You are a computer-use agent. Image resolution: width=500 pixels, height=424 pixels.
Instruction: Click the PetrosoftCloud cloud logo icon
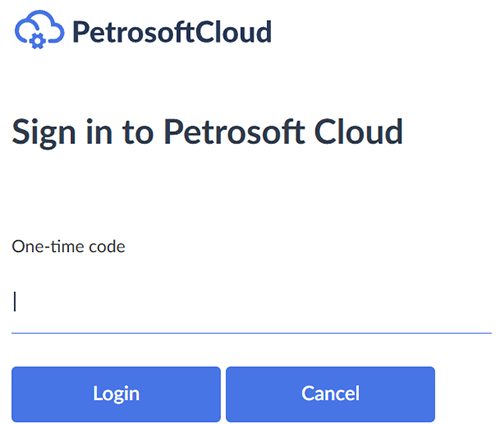point(39,30)
